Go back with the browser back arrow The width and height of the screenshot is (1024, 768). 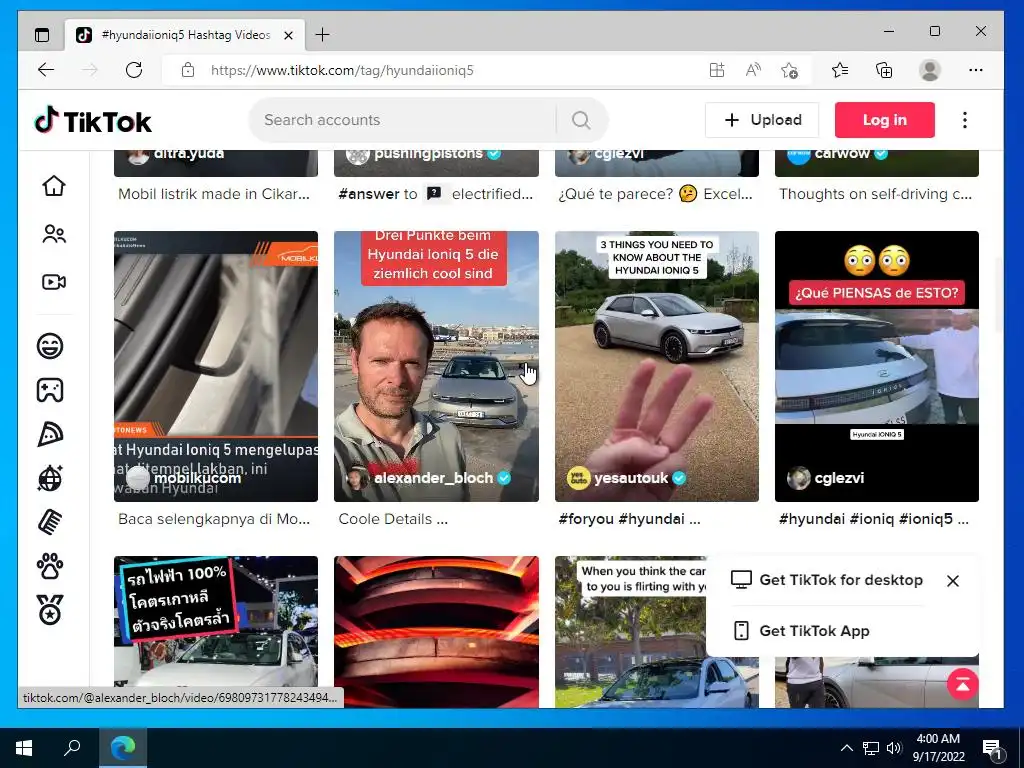(x=46, y=70)
